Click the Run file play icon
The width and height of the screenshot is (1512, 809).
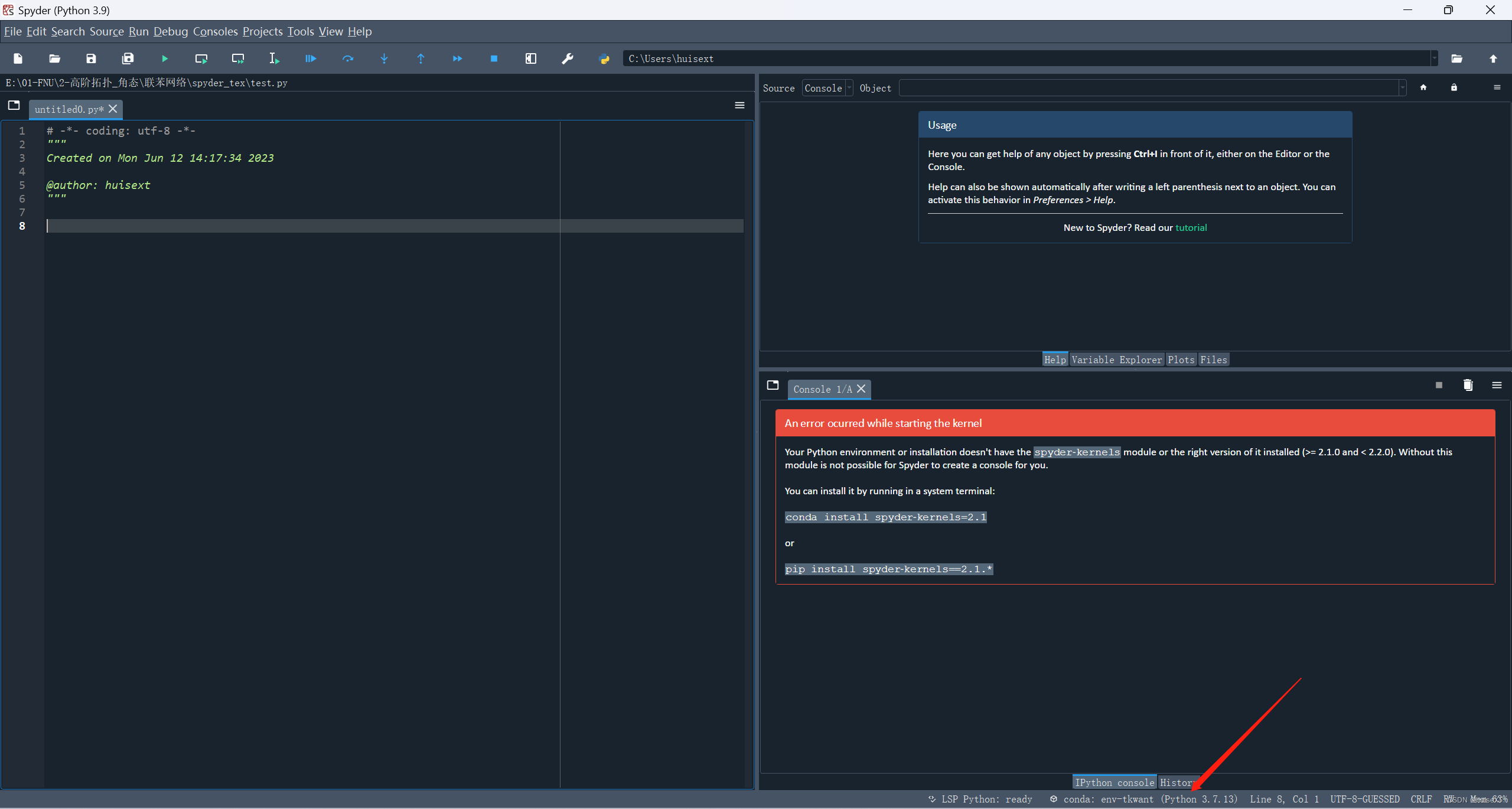coord(165,58)
